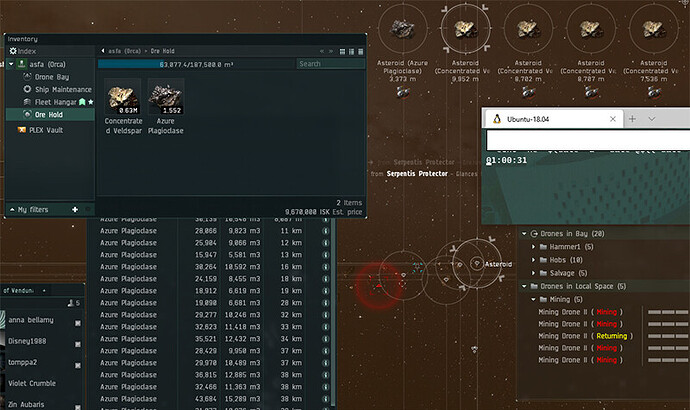Click mining drone icon under the 8,702 m asteroid
The height and width of the screenshot is (410, 690).
click(x=528, y=92)
